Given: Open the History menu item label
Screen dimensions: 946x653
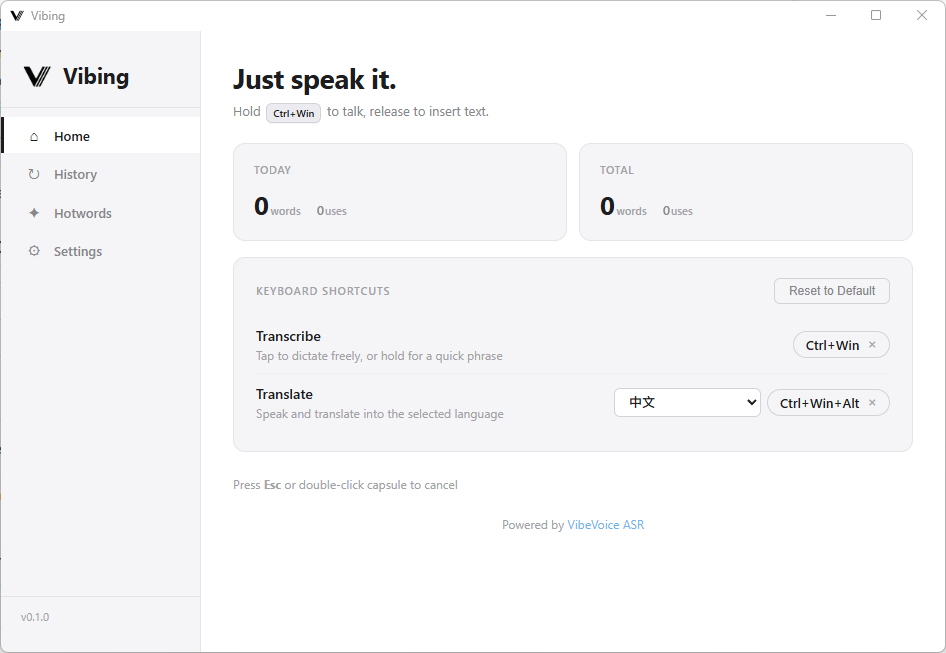Looking at the screenshot, I should (76, 175).
